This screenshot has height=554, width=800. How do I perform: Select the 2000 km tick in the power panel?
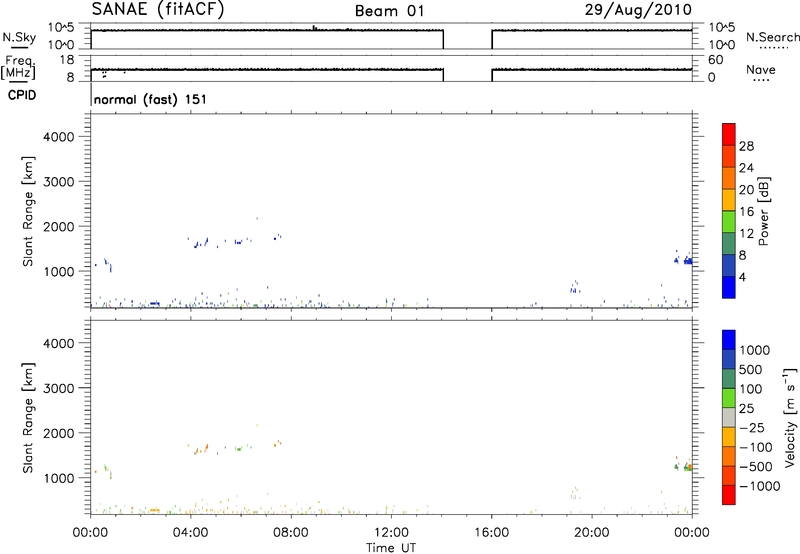tap(59, 226)
